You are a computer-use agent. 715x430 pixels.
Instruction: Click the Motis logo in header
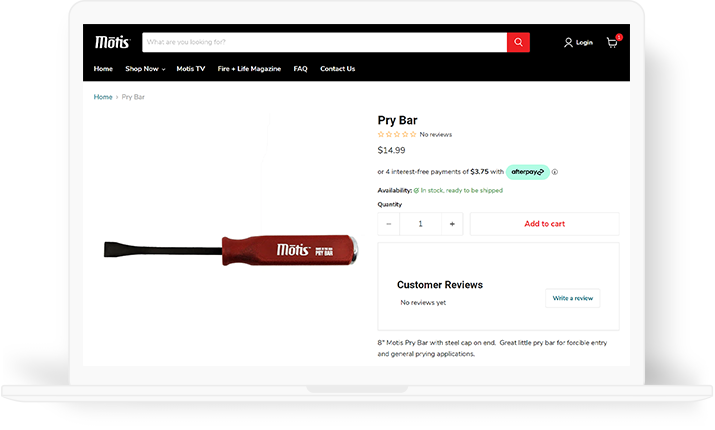(113, 42)
